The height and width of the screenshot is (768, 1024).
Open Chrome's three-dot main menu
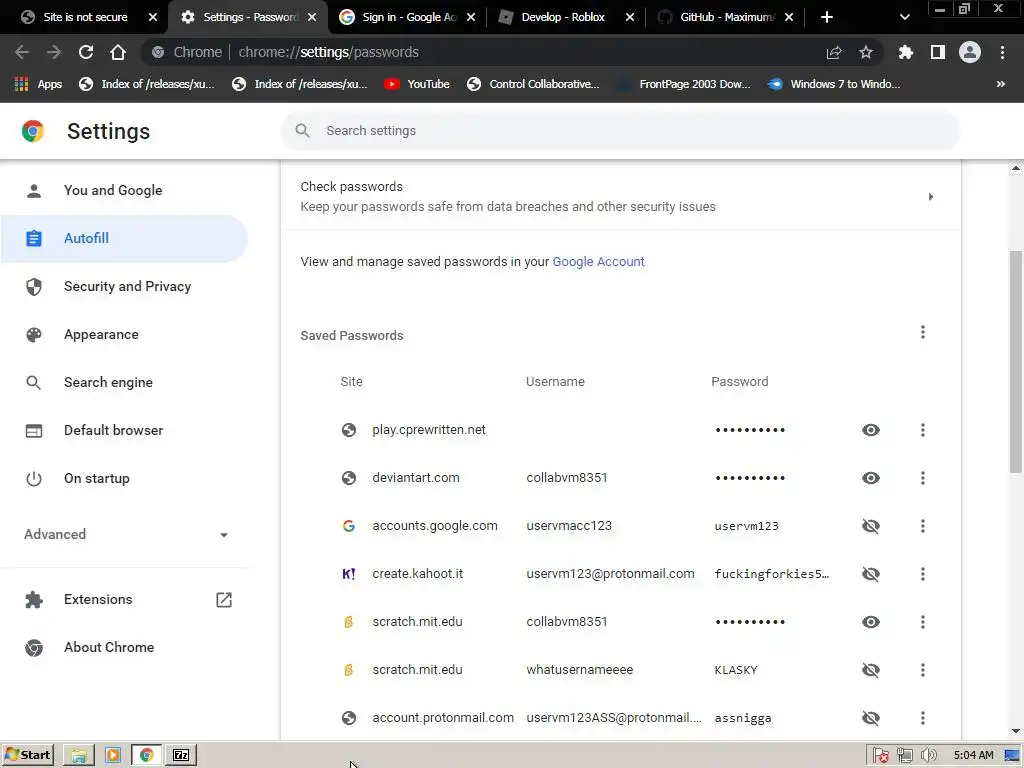pos(1002,52)
